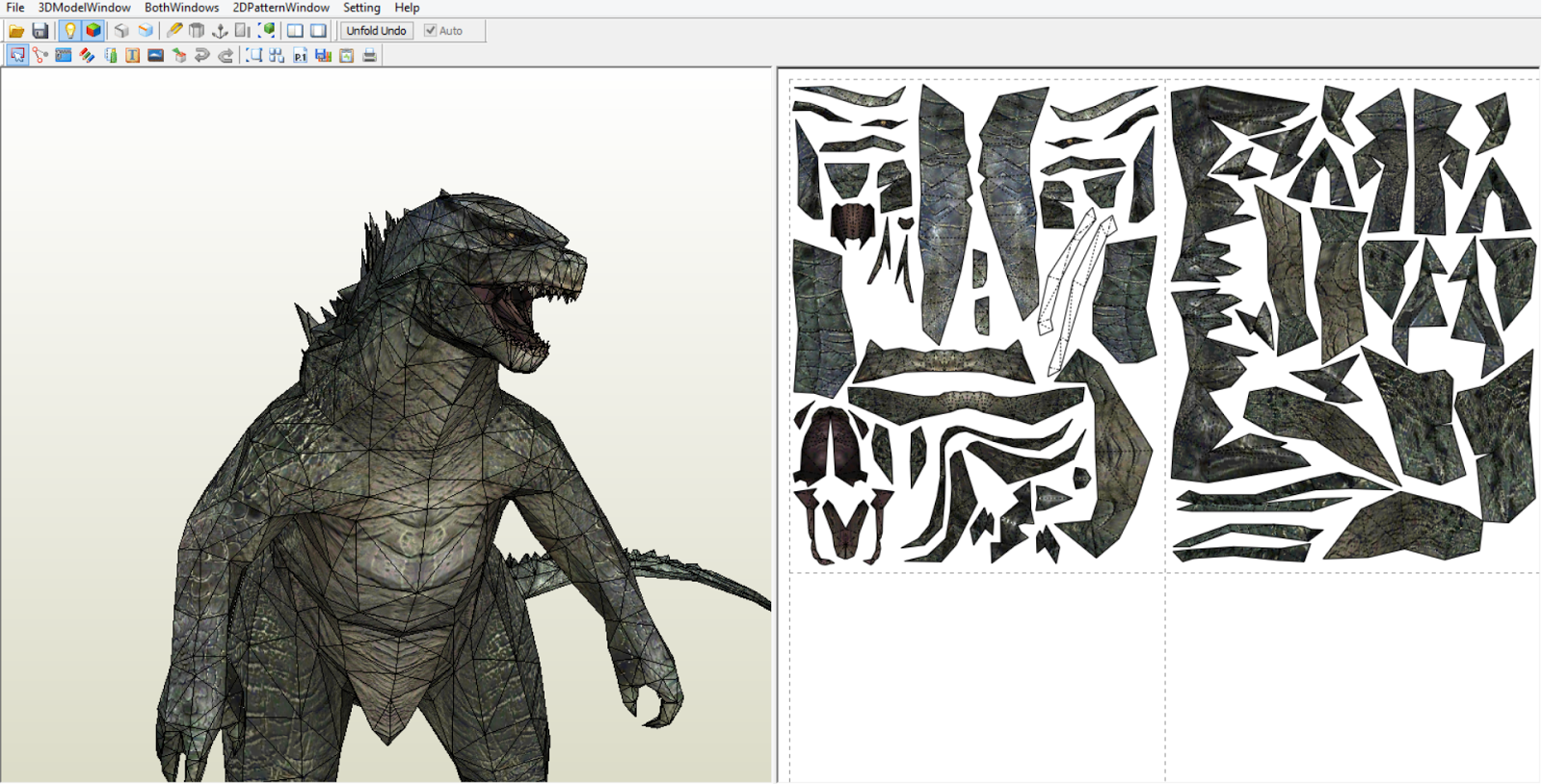Viewport: 1542px width, 784px height.
Task: Select the join/disjoin faces tool
Action: pos(40,55)
